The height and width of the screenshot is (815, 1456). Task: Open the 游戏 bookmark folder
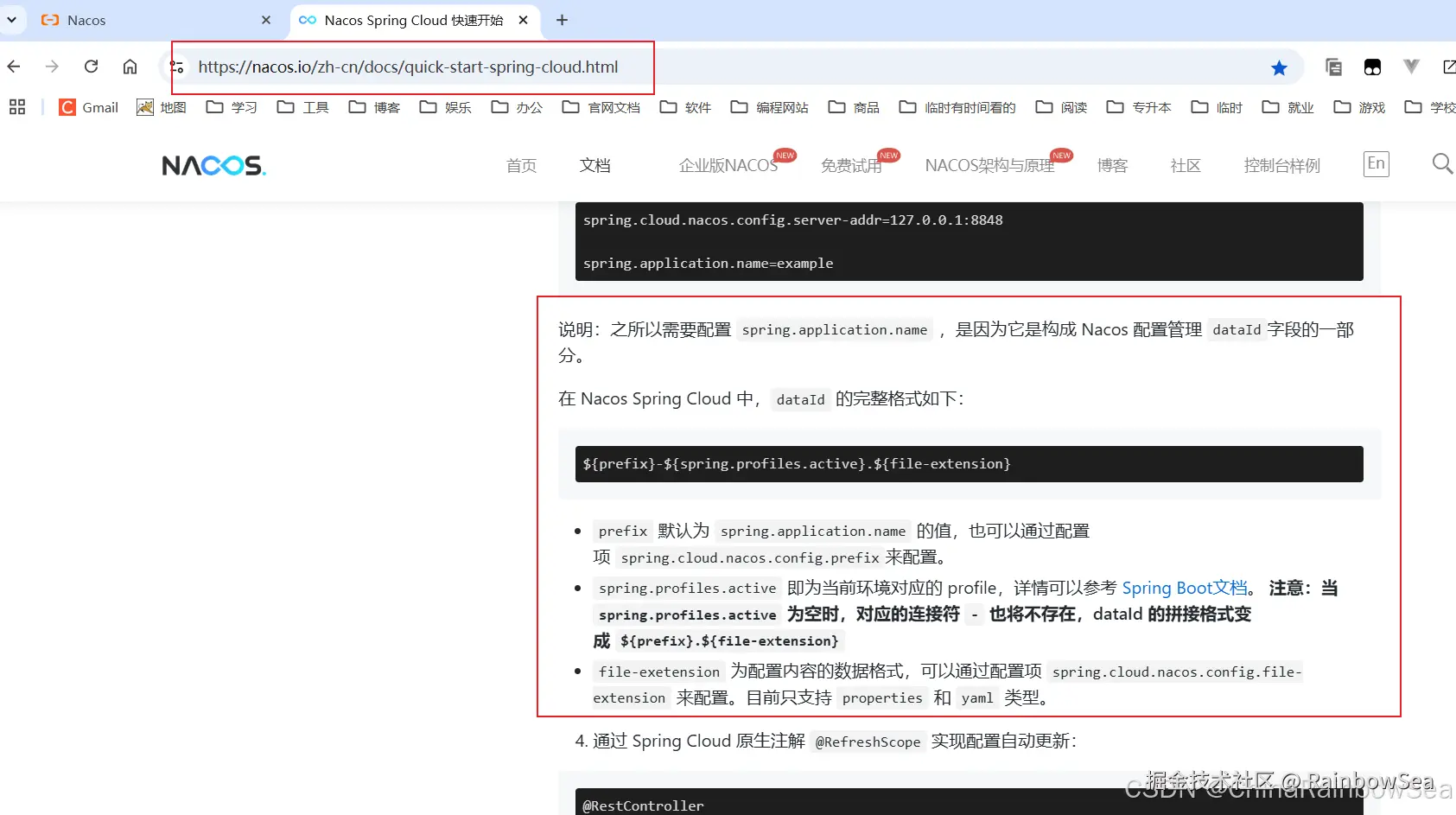tap(1359, 107)
